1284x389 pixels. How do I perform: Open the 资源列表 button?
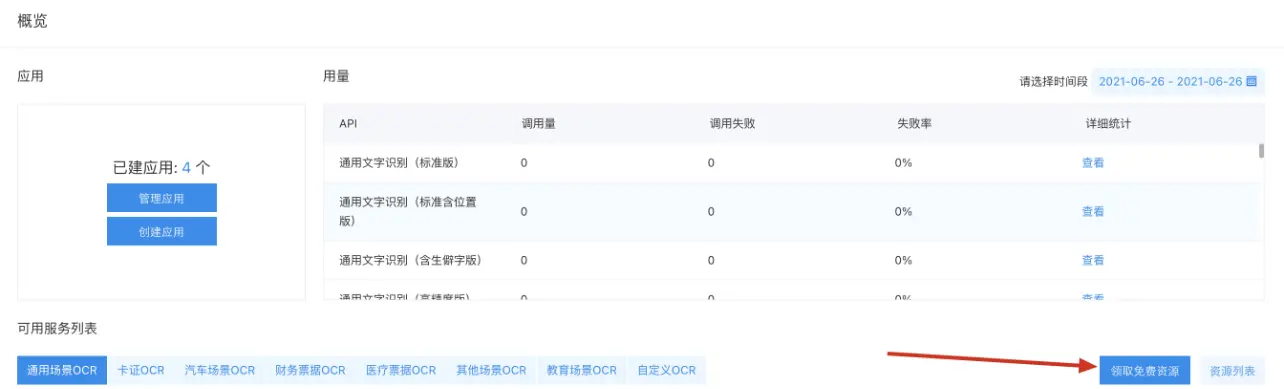(x=1232, y=370)
